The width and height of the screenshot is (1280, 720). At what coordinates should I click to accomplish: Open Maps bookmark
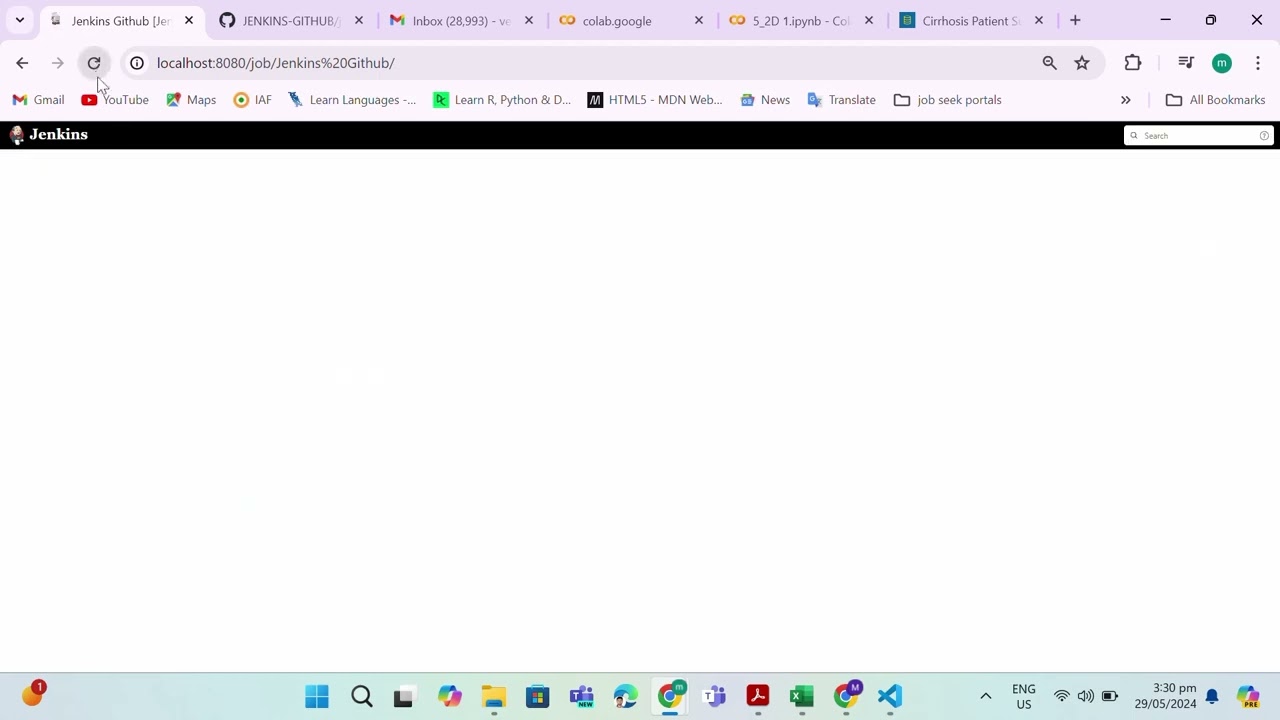(x=191, y=100)
